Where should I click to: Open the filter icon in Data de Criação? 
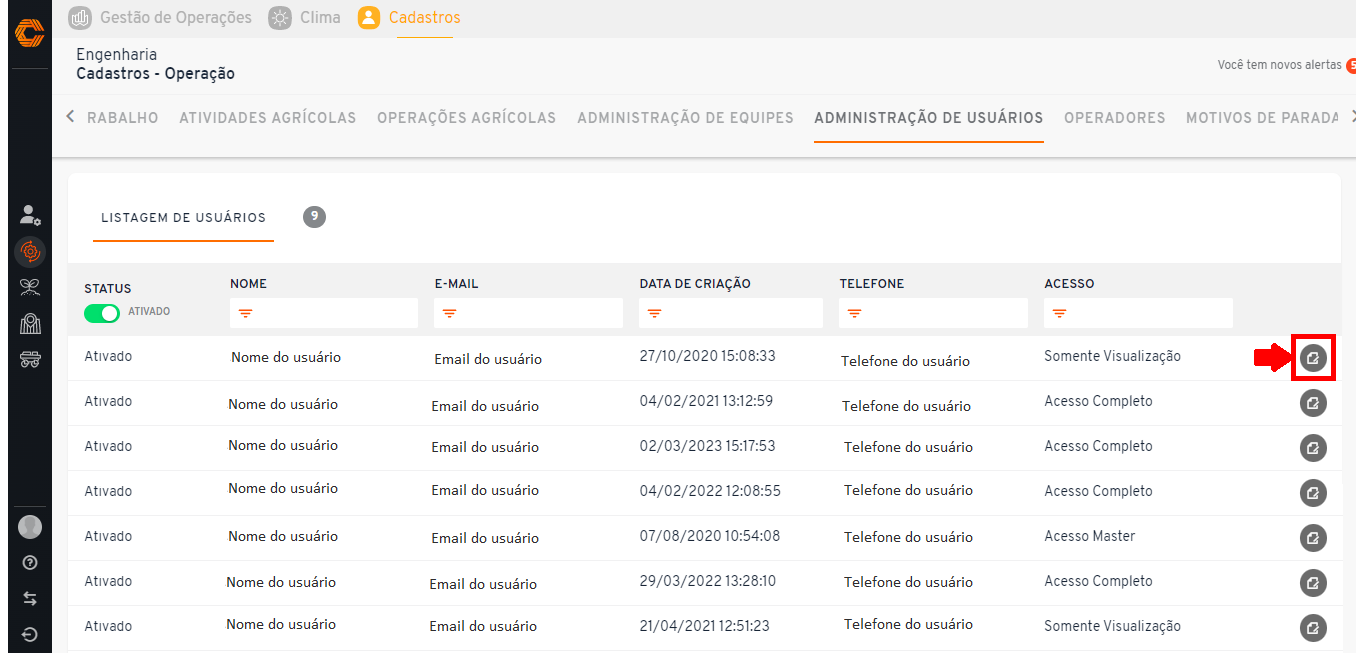(x=654, y=313)
